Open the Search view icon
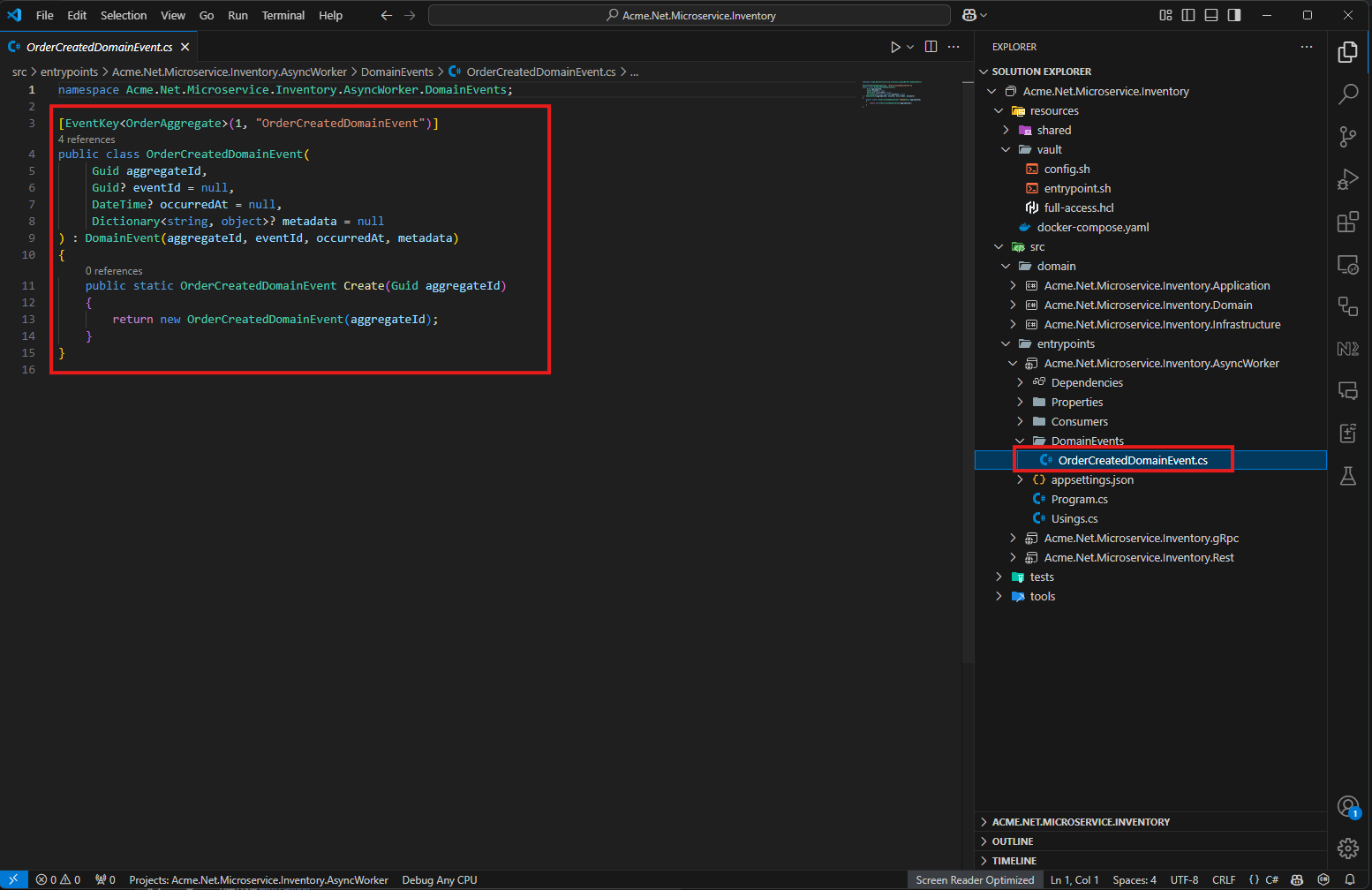Image resolution: width=1372 pixels, height=890 pixels. (x=1348, y=94)
